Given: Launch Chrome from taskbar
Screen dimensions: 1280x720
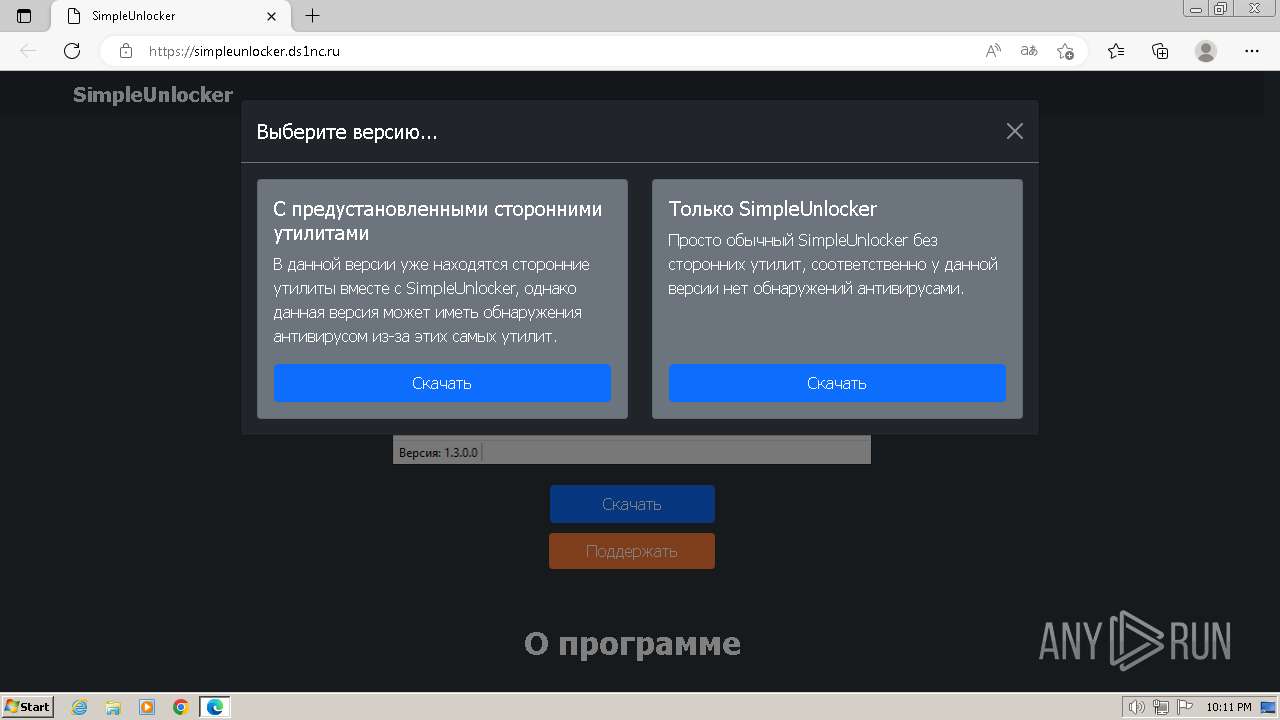Looking at the screenshot, I should (181, 707).
